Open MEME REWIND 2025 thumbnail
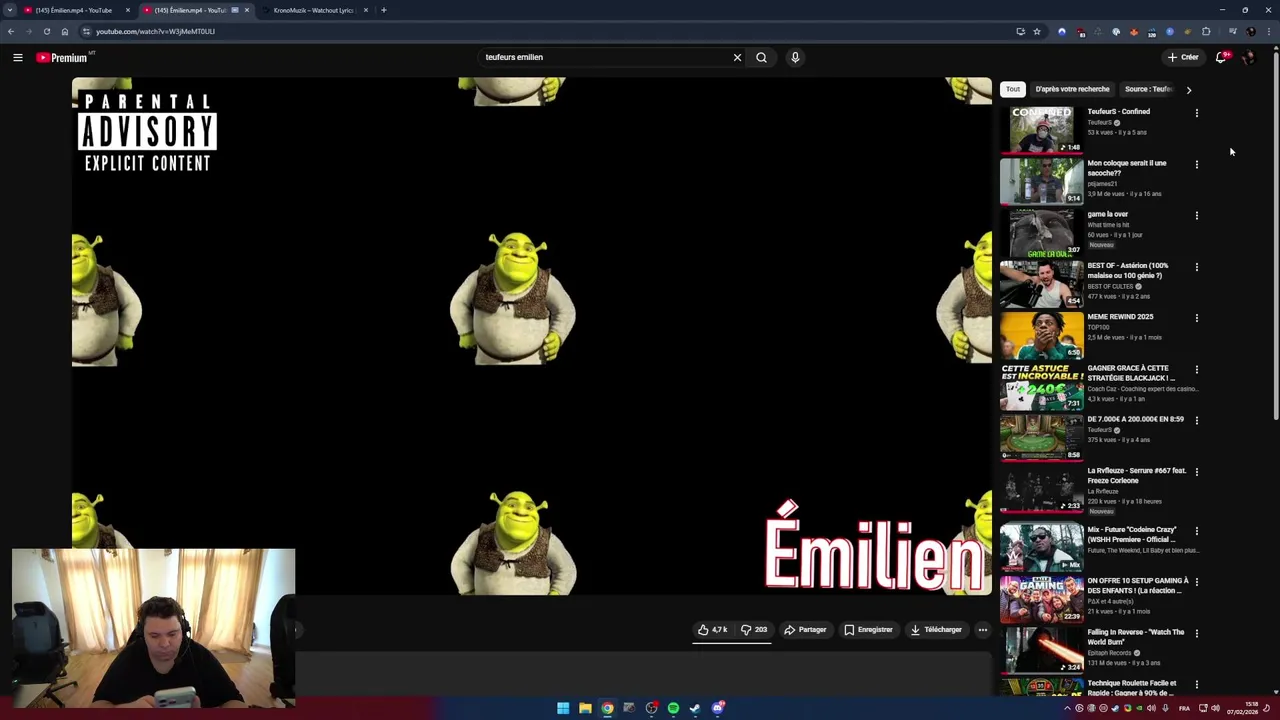1280x720 pixels. click(x=1041, y=335)
